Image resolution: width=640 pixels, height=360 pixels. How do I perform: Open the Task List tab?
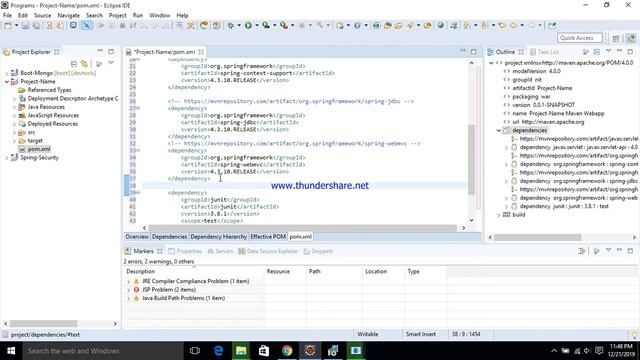544,52
